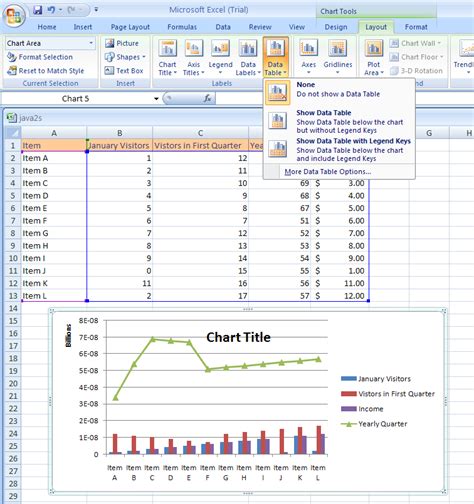This screenshot has width=474, height=504.
Task: Click the Chart Title text
Action: click(238, 337)
